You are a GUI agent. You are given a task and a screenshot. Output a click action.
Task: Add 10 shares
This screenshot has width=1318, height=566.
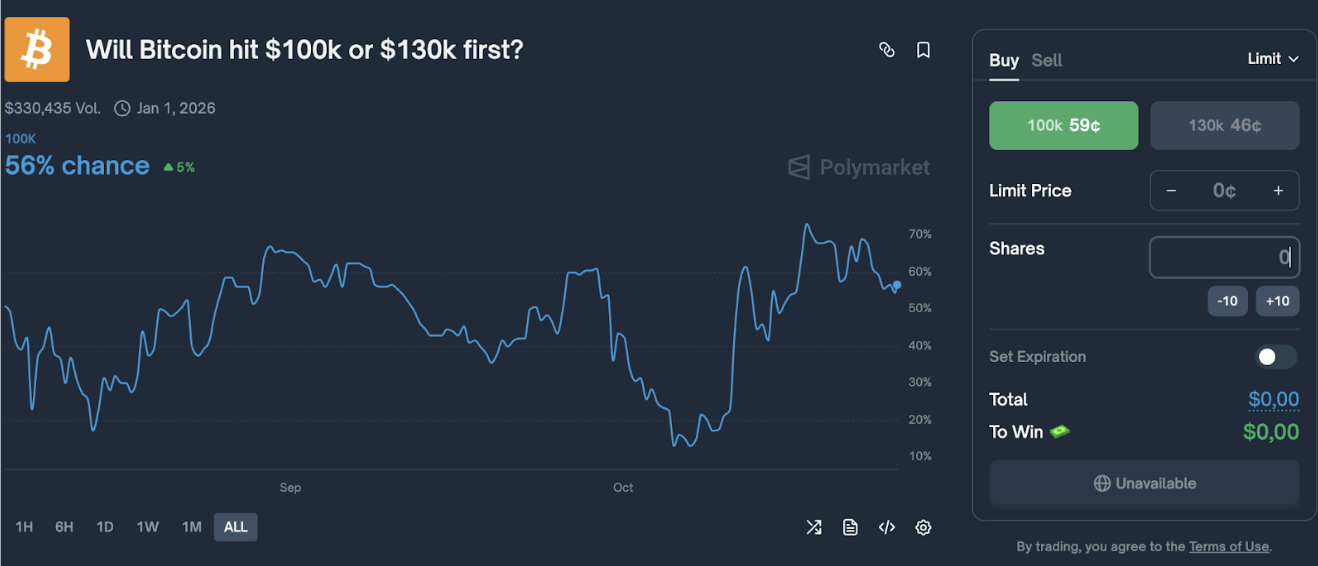pyautogui.click(x=1277, y=301)
